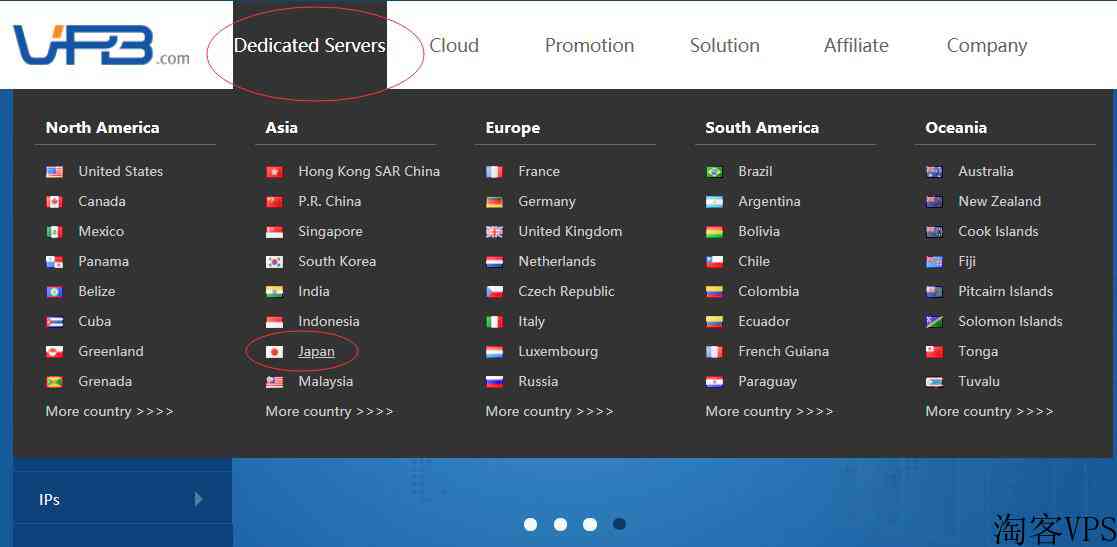Screen dimensions: 1117x547
Task: Show more countries under Europe
Action: click(x=549, y=411)
